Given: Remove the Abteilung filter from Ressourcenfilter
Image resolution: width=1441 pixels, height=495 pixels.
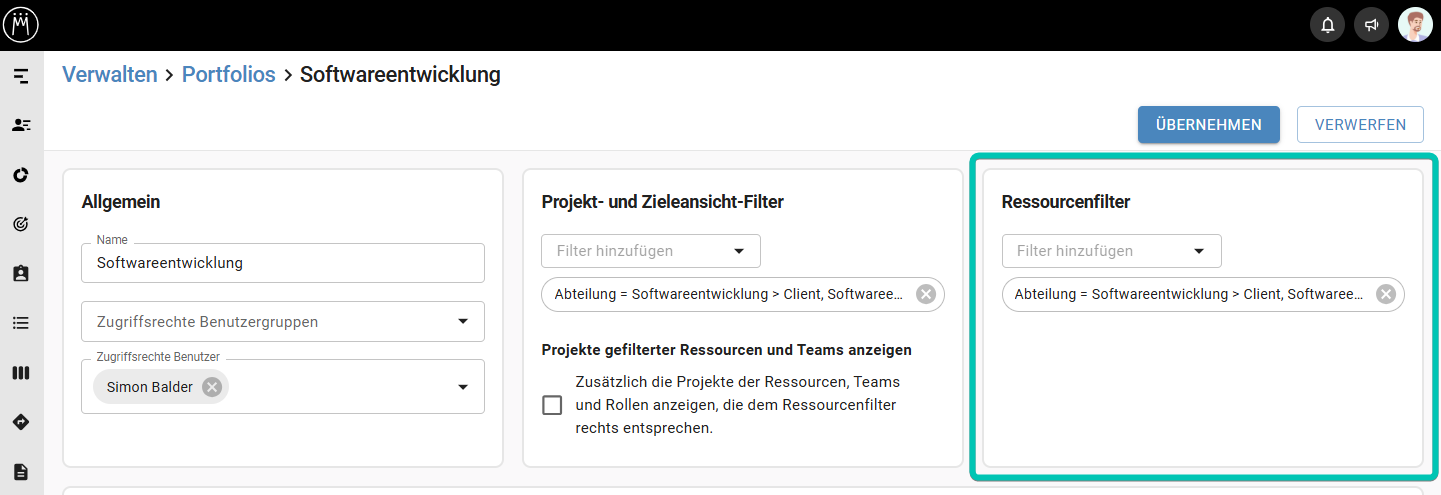Looking at the screenshot, I should point(1386,294).
